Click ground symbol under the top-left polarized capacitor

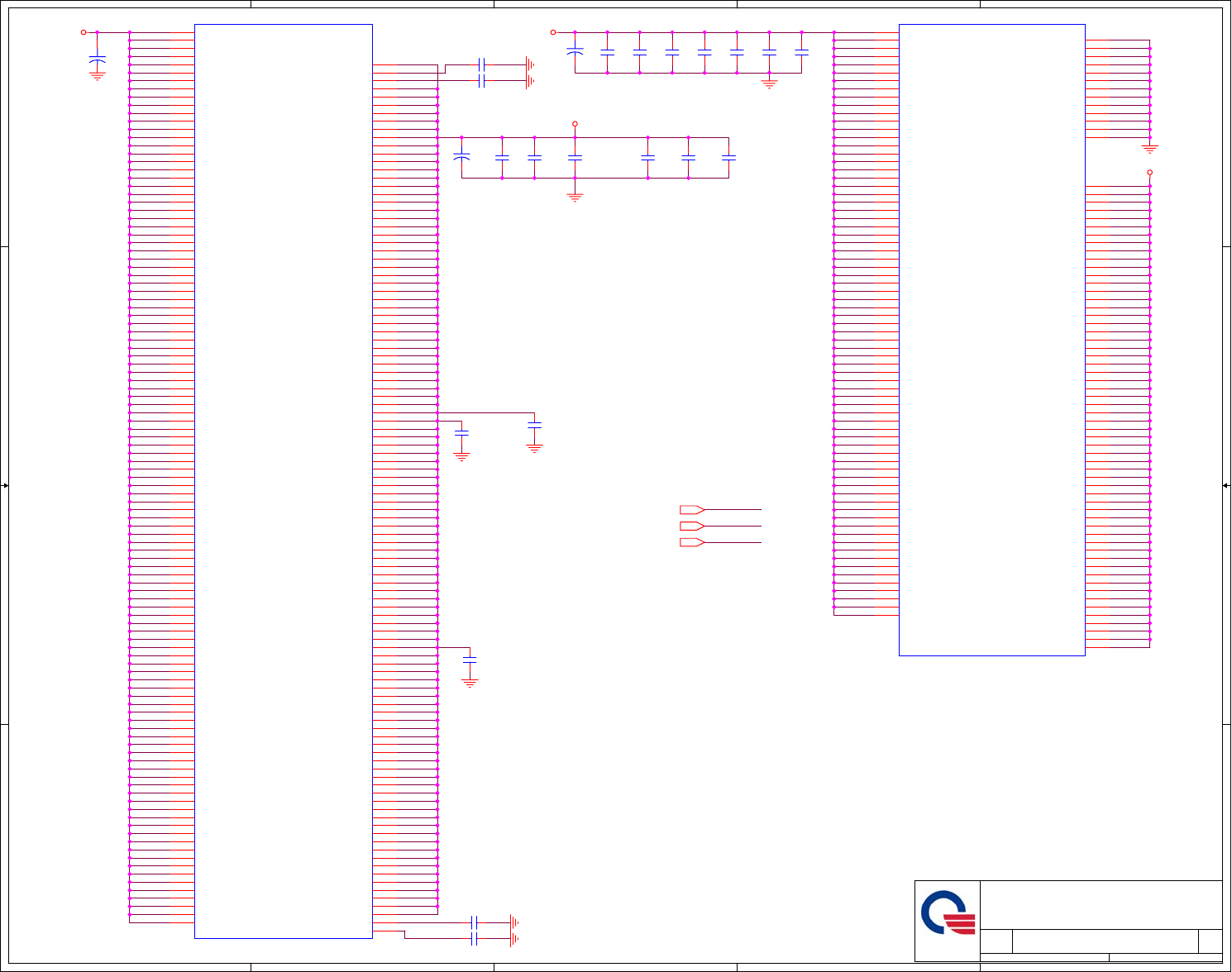[98, 75]
